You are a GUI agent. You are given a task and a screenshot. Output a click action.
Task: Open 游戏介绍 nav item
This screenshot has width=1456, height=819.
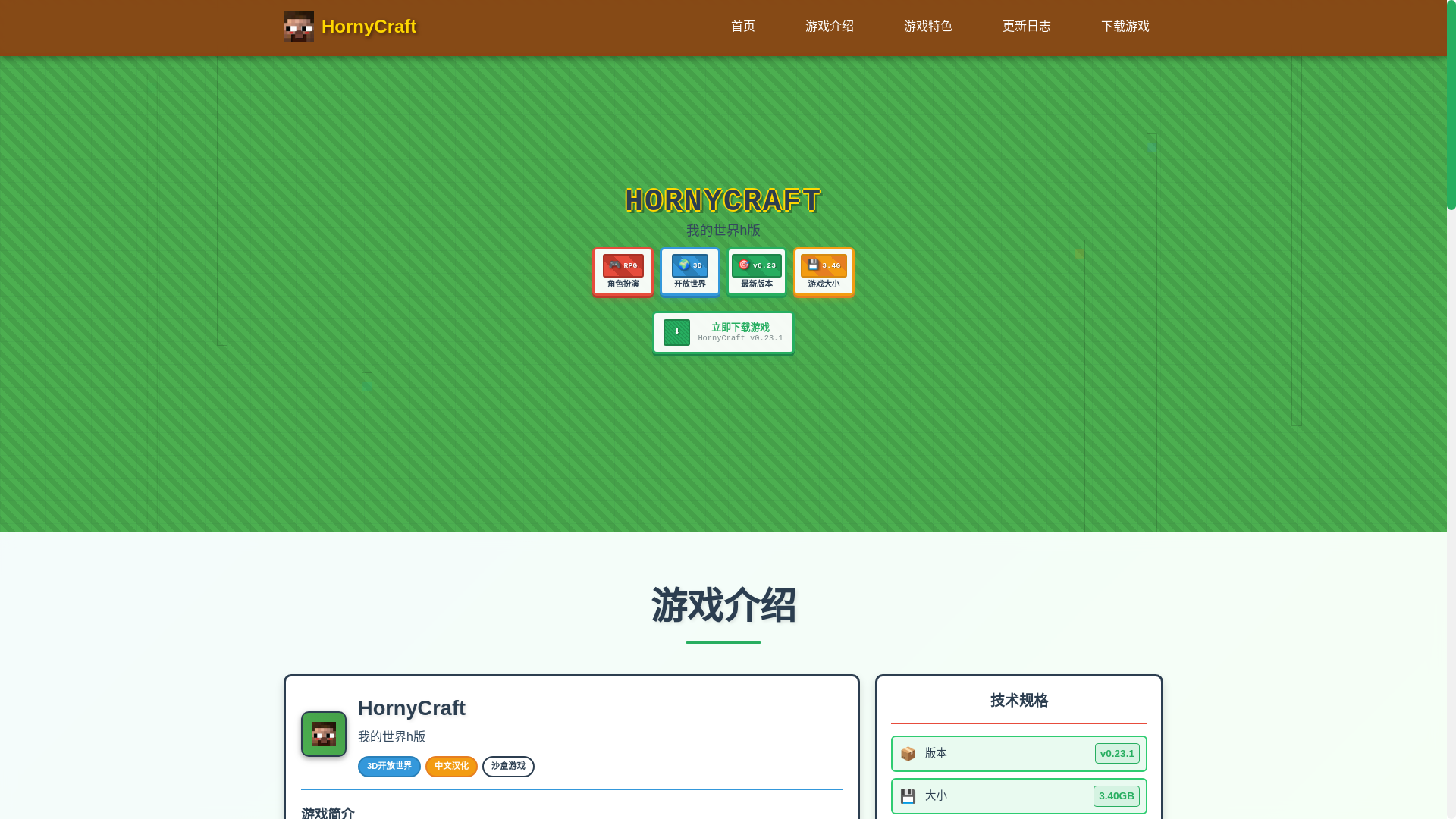(830, 27)
